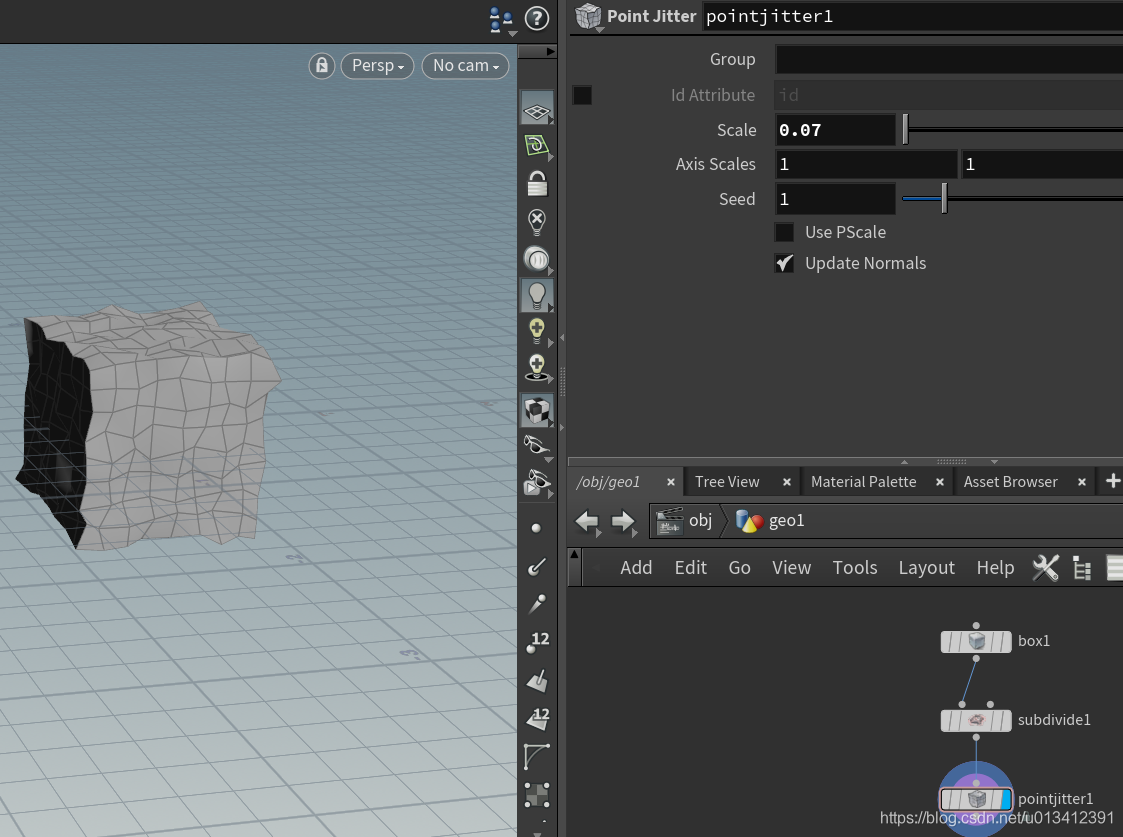Open the Go menu

[x=739, y=568]
